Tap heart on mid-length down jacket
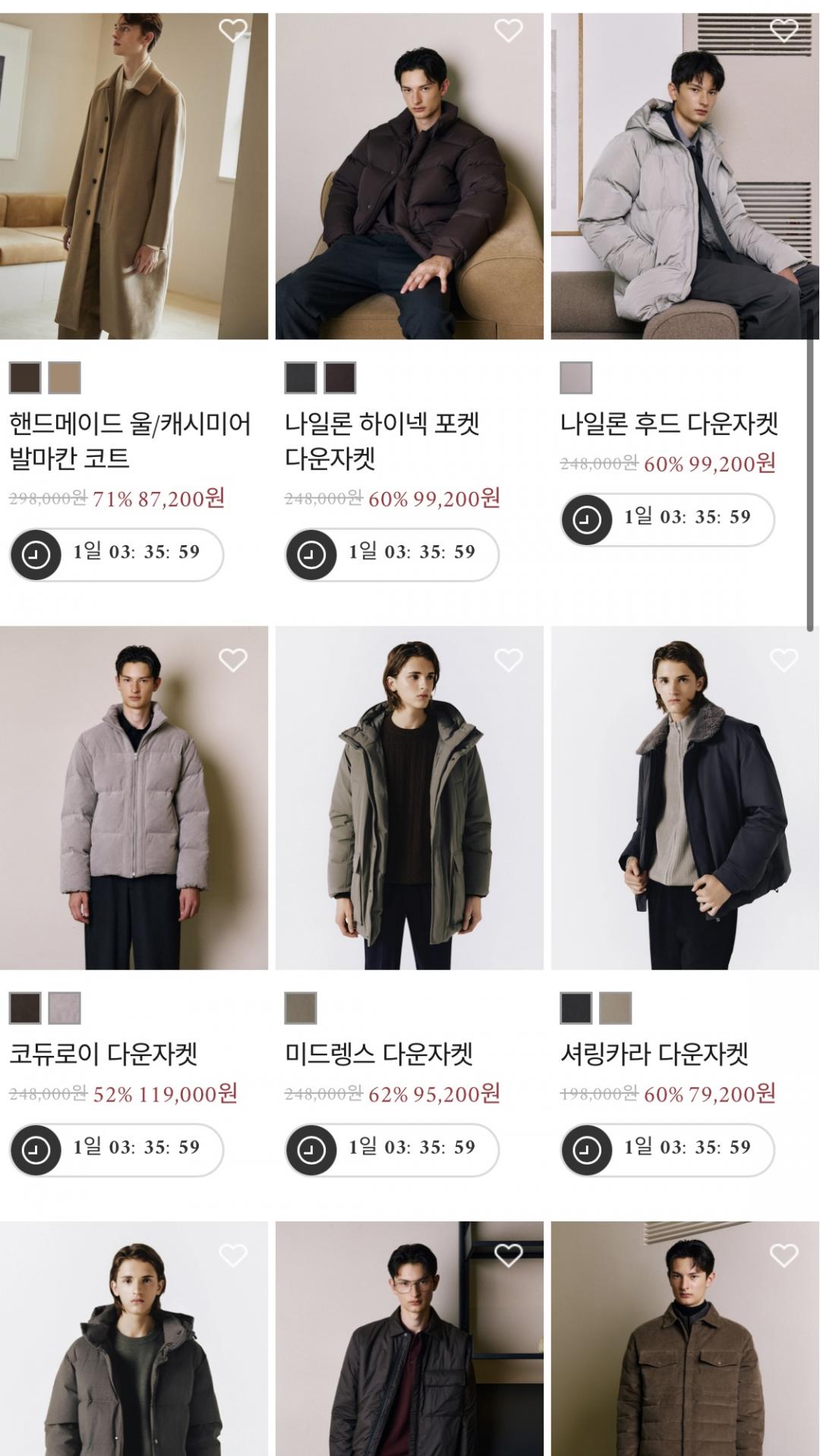Screen dimensions: 820x1456 point(509,660)
